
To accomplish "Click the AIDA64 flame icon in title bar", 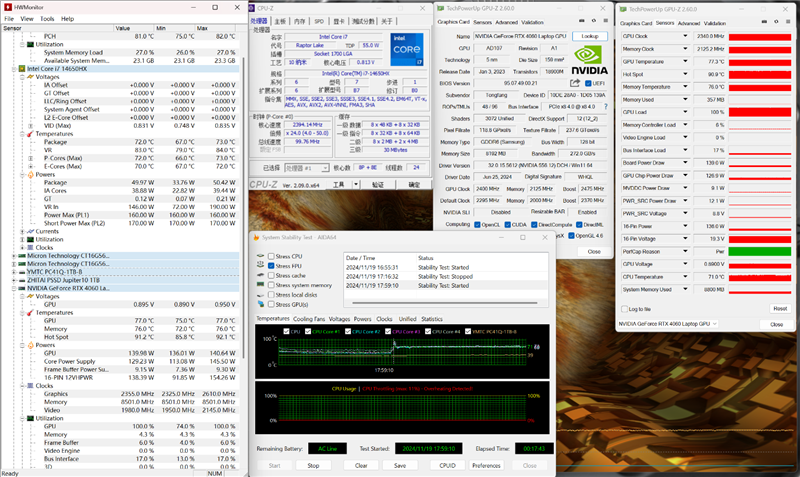I will click(257, 237).
